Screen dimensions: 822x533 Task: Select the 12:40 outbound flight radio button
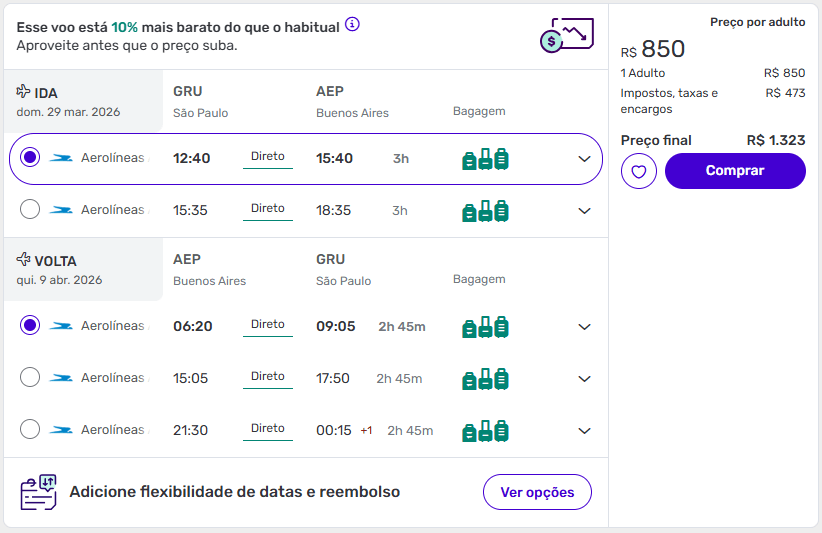pyautogui.click(x=30, y=157)
